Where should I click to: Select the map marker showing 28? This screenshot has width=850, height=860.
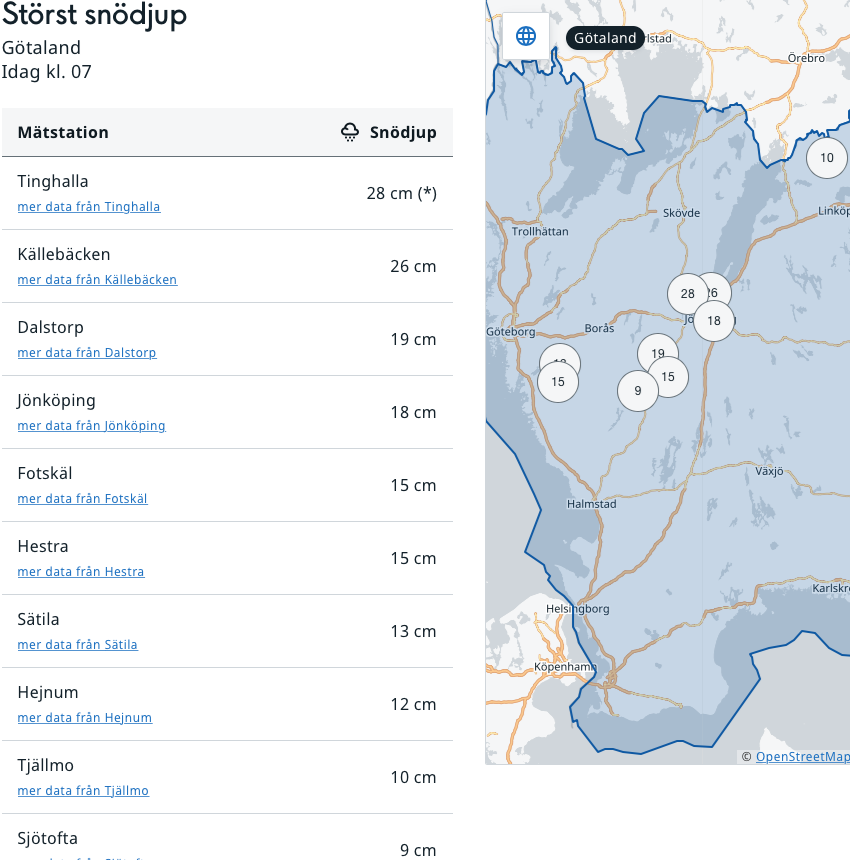point(687,293)
